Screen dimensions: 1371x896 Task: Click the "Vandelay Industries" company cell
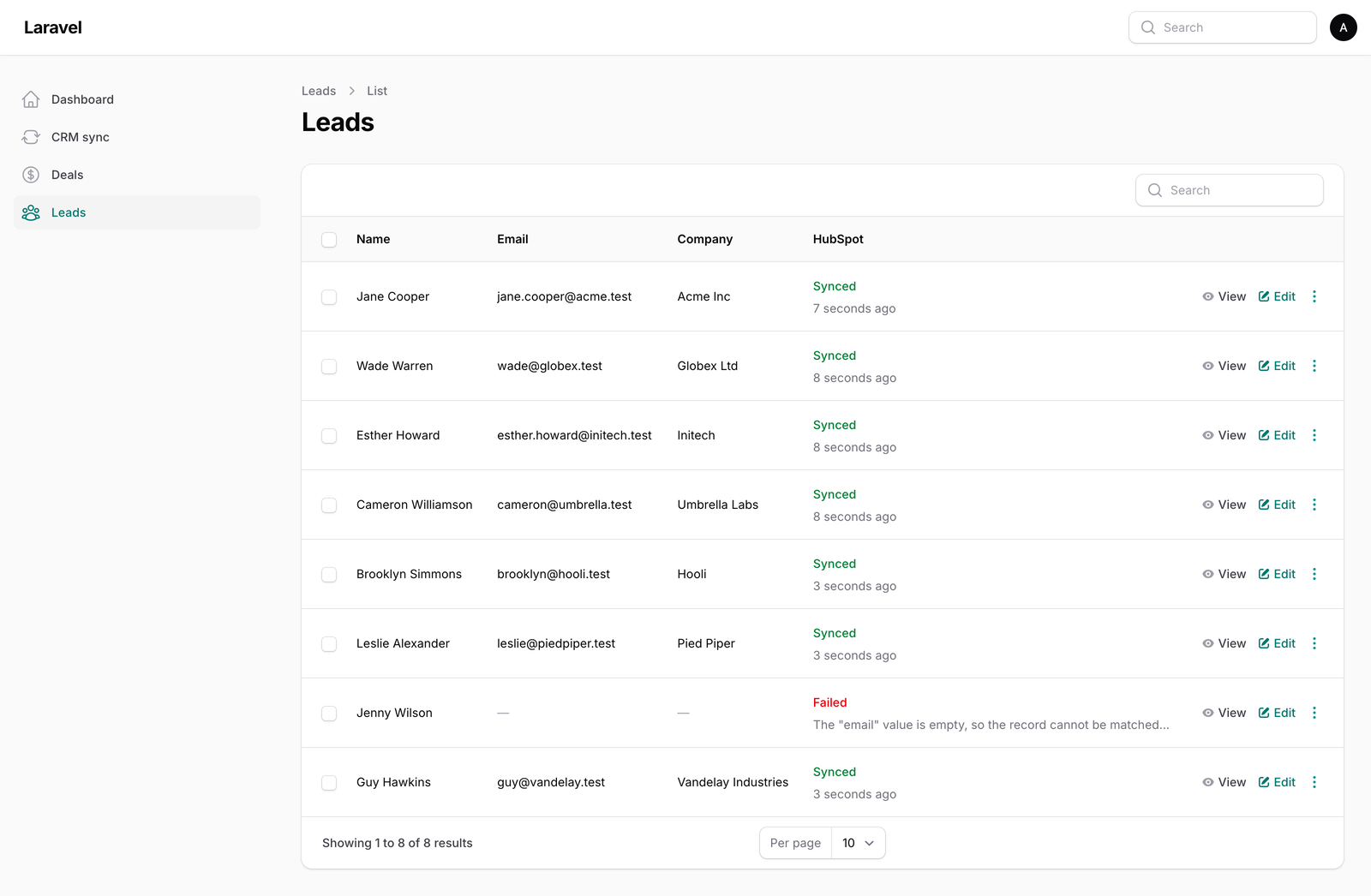tap(733, 782)
